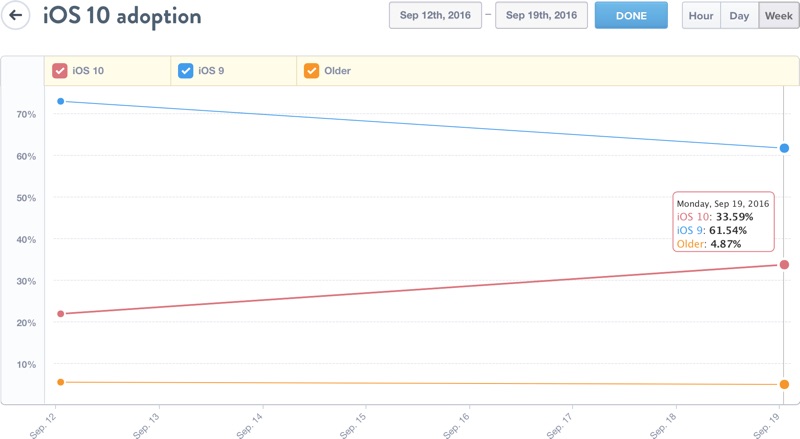
Task: Click the iOS 10 adoption page title
Action: (122, 17)
